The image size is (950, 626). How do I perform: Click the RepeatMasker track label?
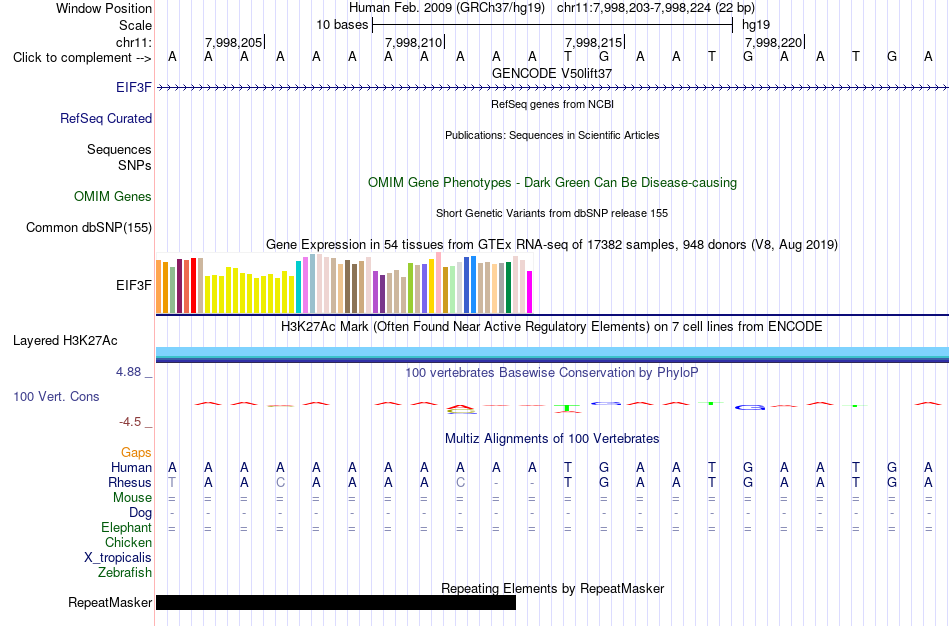(110, 602)
